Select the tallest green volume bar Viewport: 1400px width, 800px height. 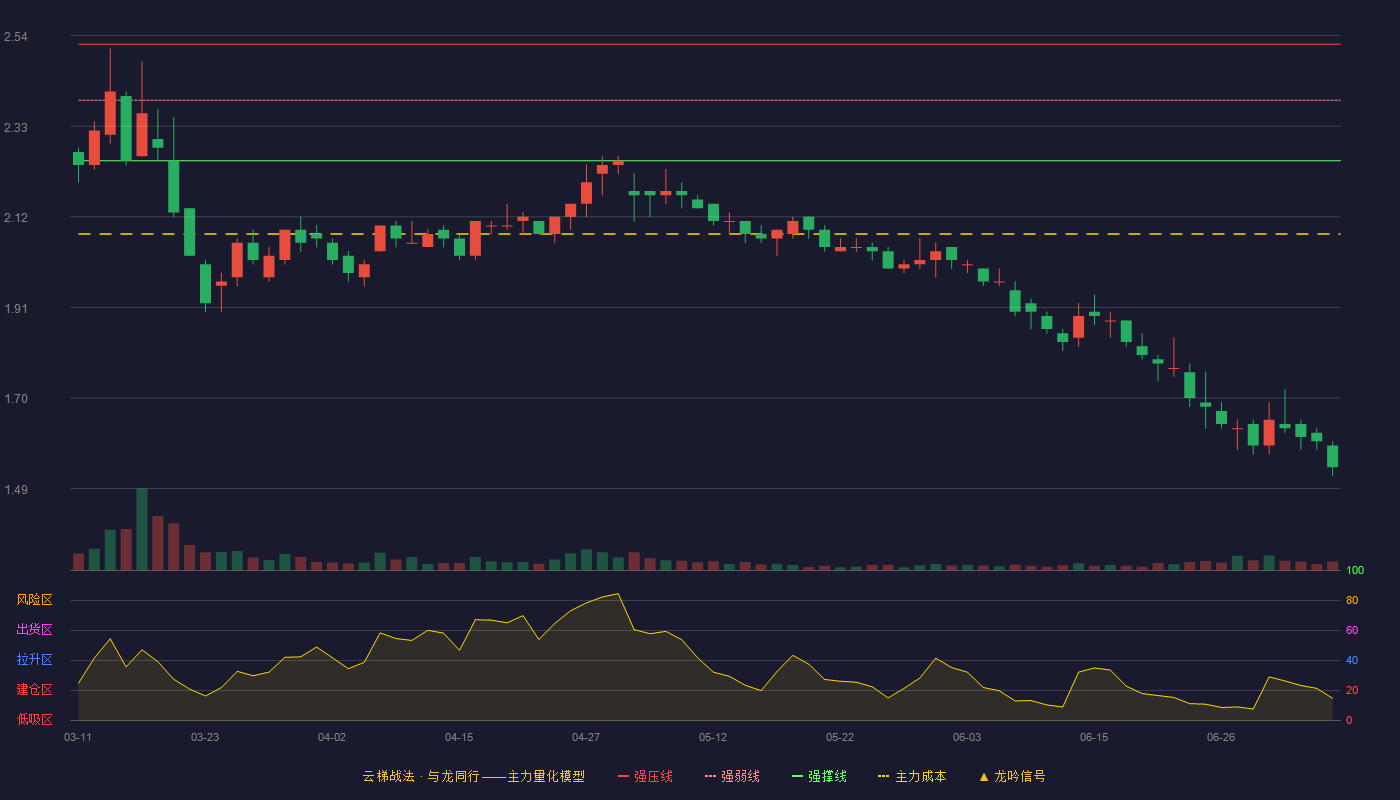pos(142,529)
